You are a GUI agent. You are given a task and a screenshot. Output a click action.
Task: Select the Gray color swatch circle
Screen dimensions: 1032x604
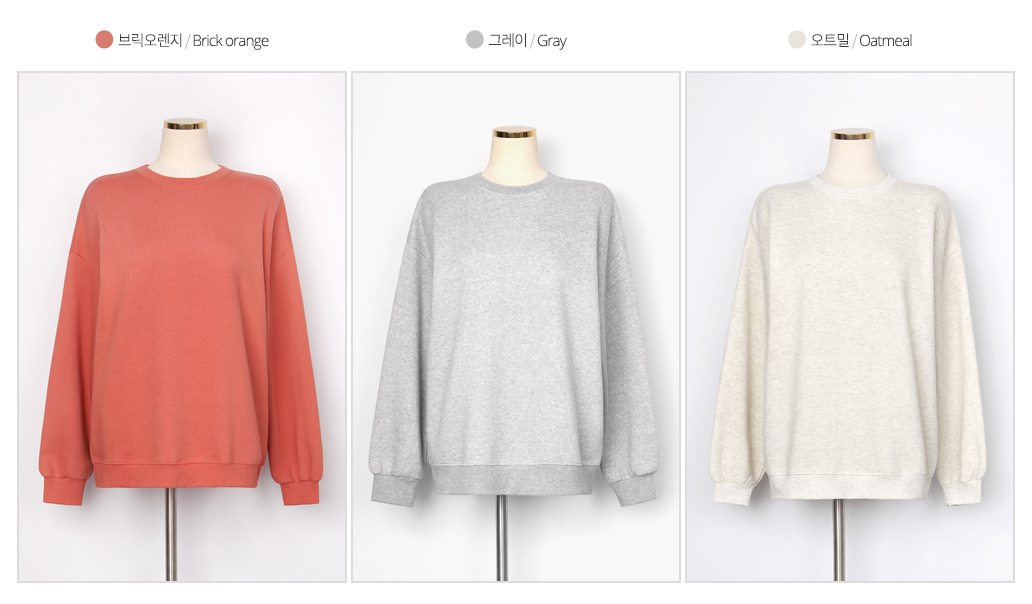pyautogui.click(x=475, y=39)
